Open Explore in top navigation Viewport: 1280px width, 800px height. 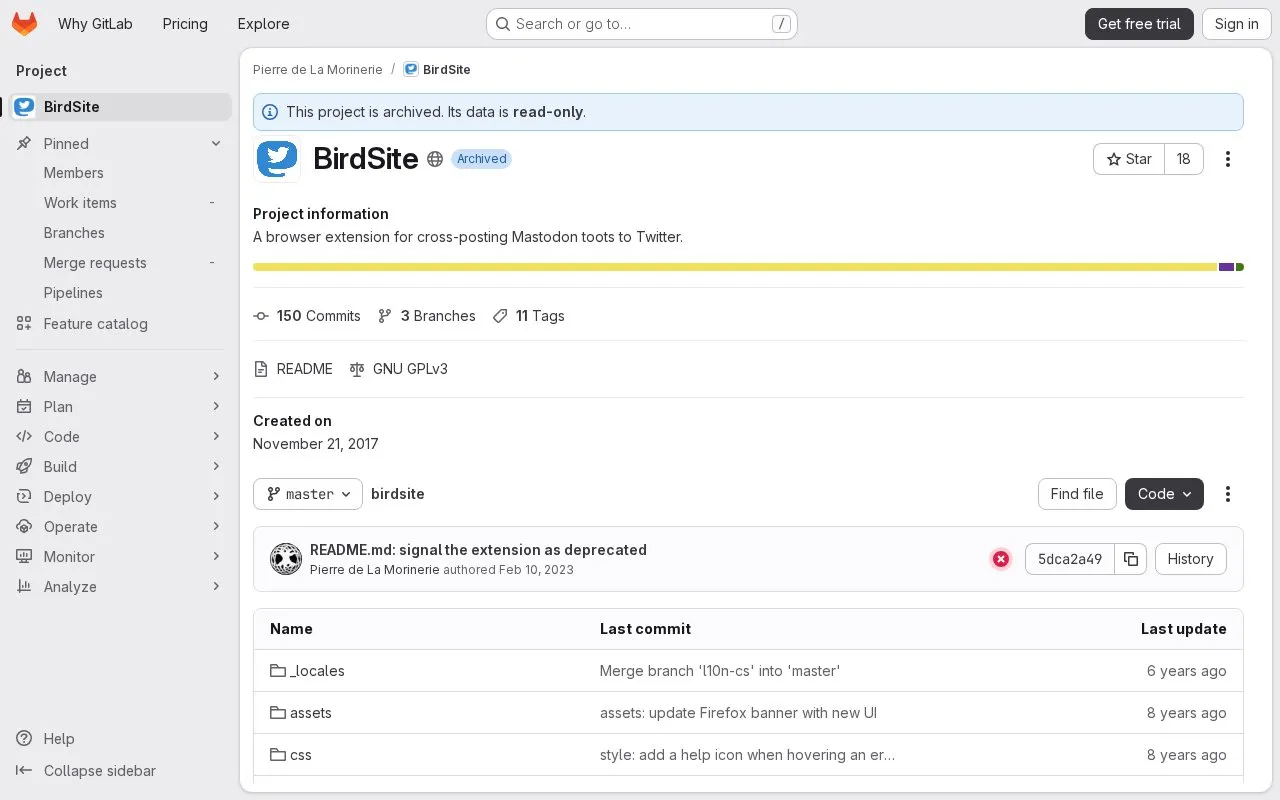tap(263, 24)
